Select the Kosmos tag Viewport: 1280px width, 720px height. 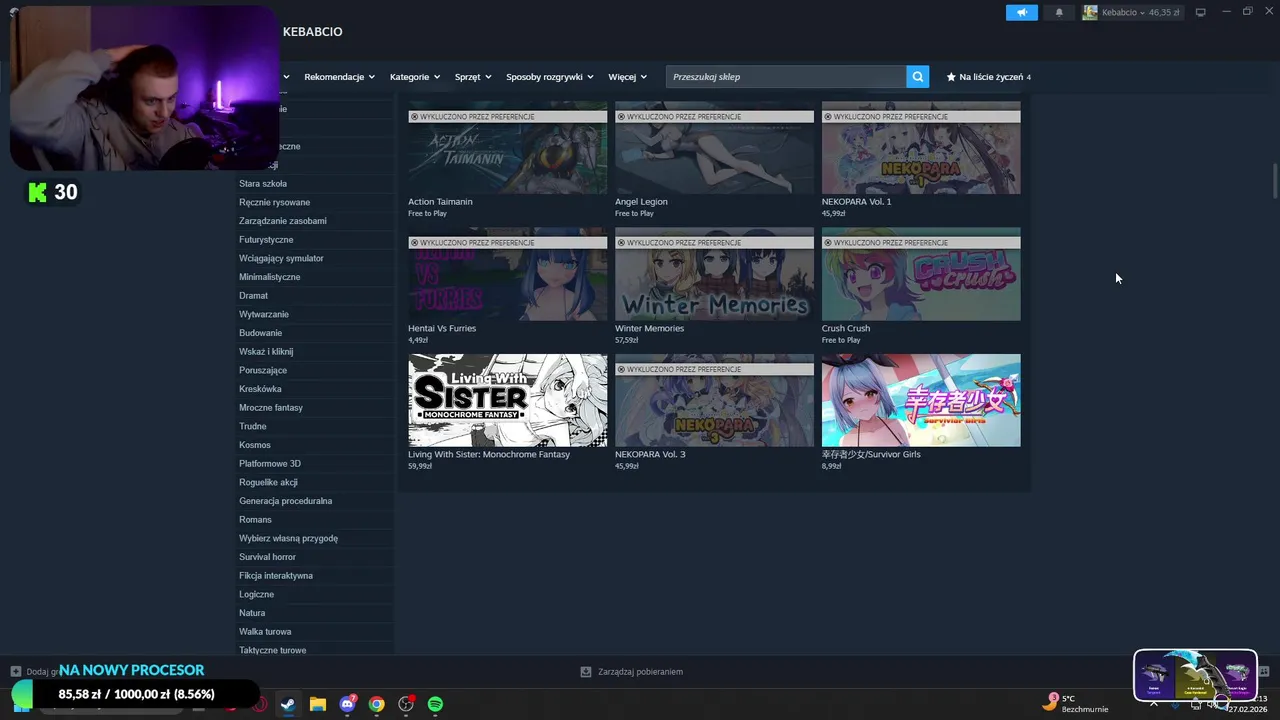pyautogui.click(x=255, y=445)
